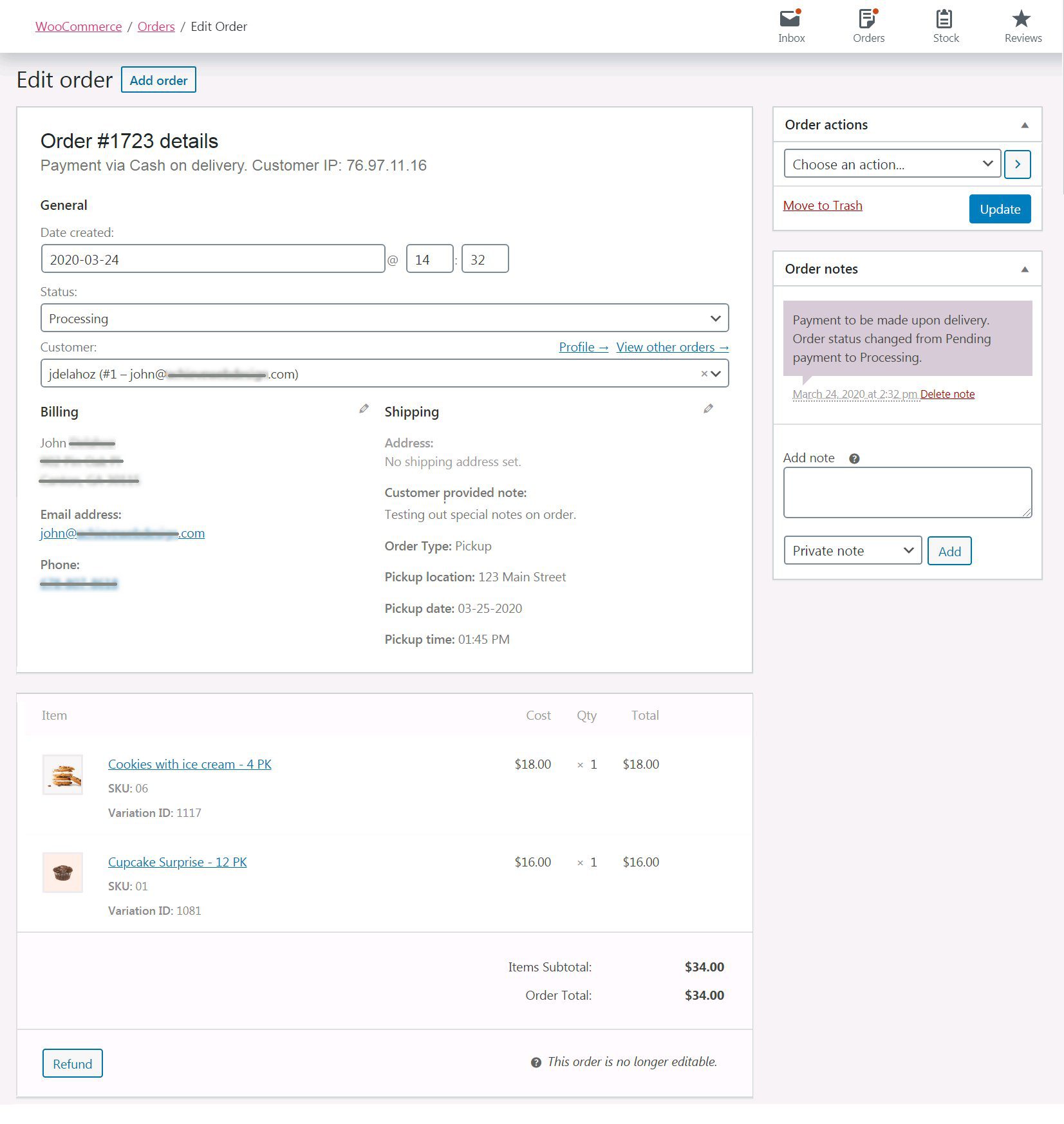Click Order Type: Pickup text

(438, 546)
